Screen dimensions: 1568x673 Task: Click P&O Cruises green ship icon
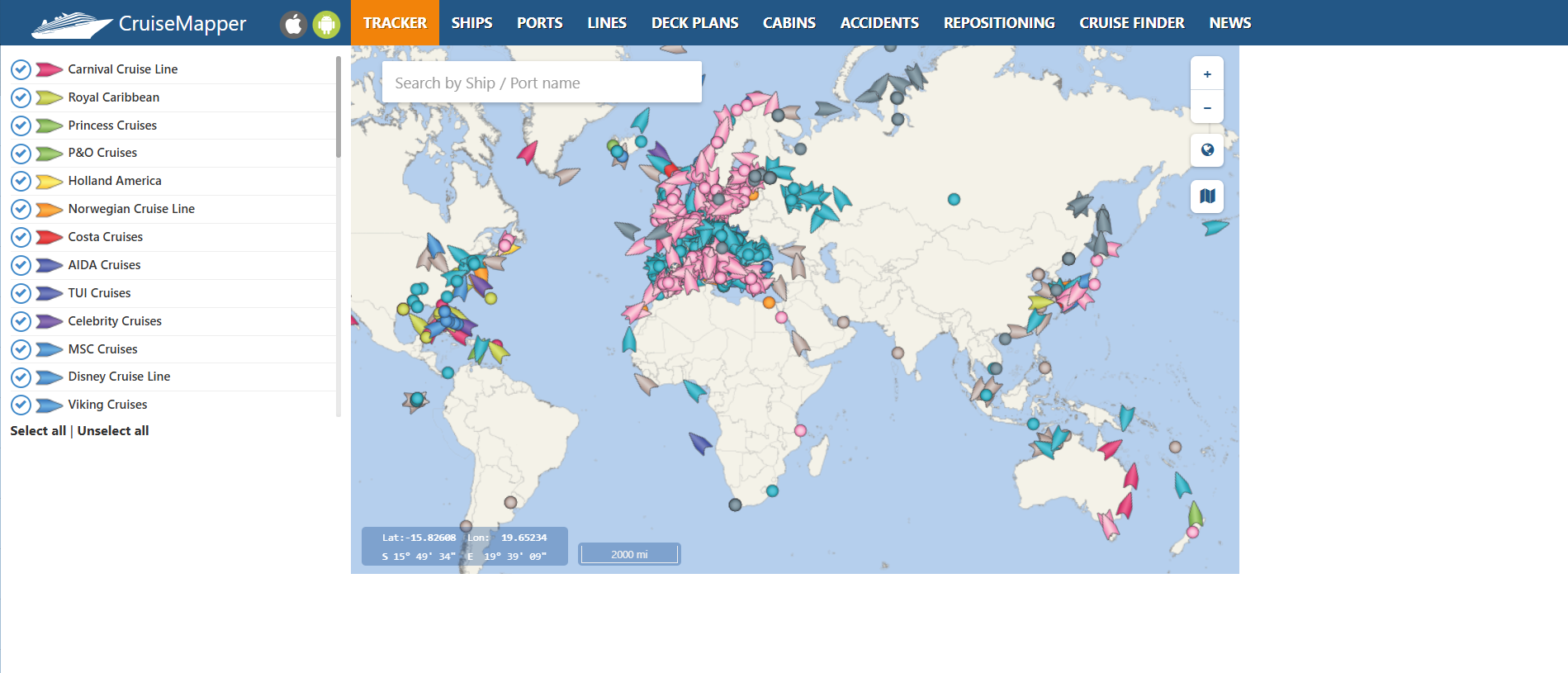pyautogui.click(x=50, y=154)
